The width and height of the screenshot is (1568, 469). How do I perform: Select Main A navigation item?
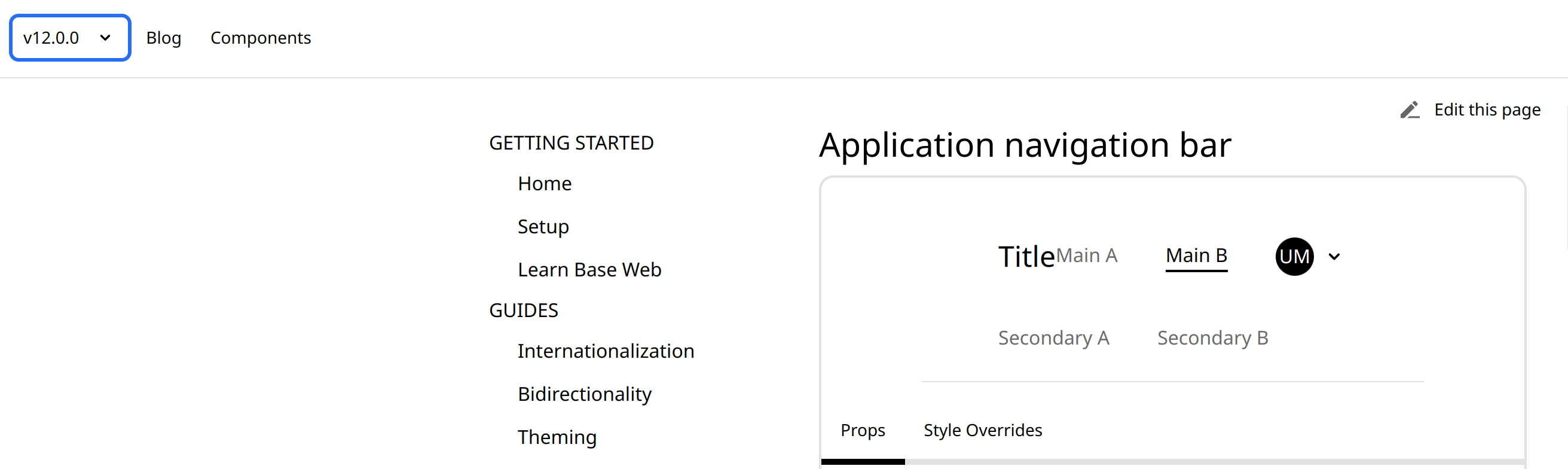1087,255
